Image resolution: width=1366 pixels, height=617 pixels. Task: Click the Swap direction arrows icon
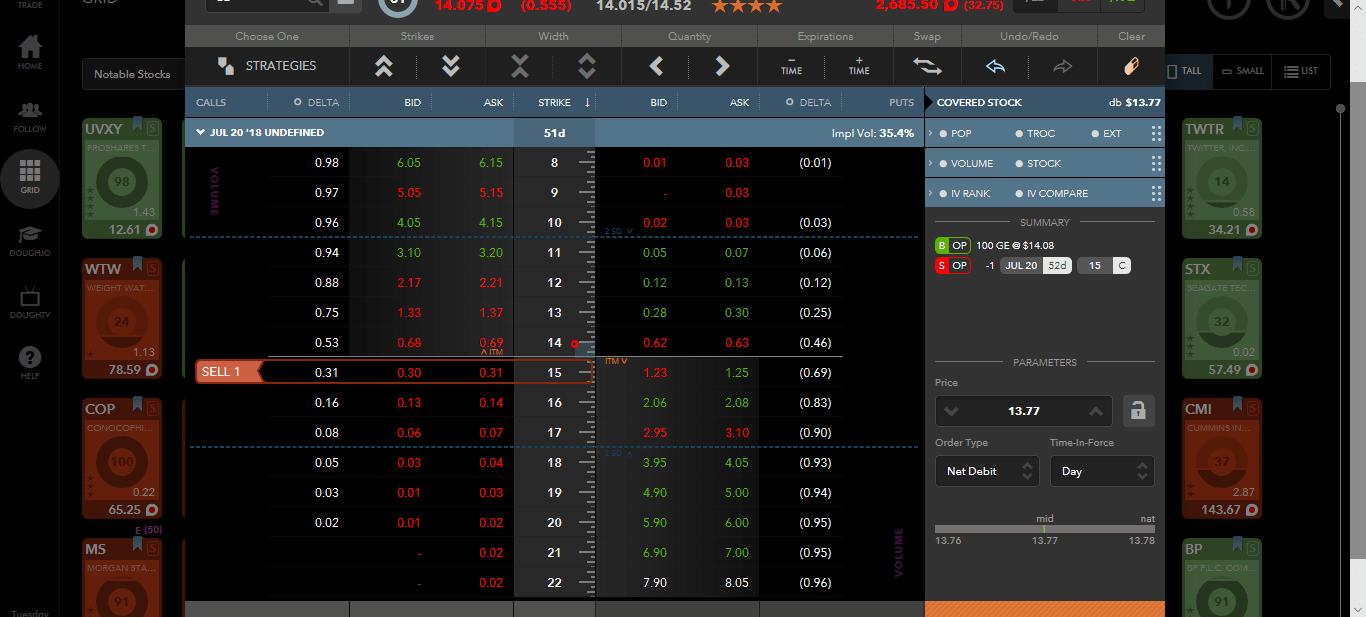coord(926,66)
